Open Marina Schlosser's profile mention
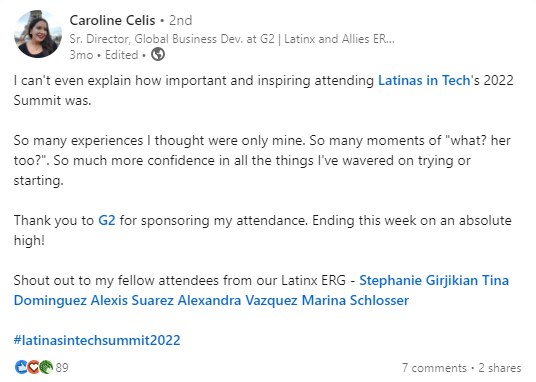536x382 pixels. 355,301
